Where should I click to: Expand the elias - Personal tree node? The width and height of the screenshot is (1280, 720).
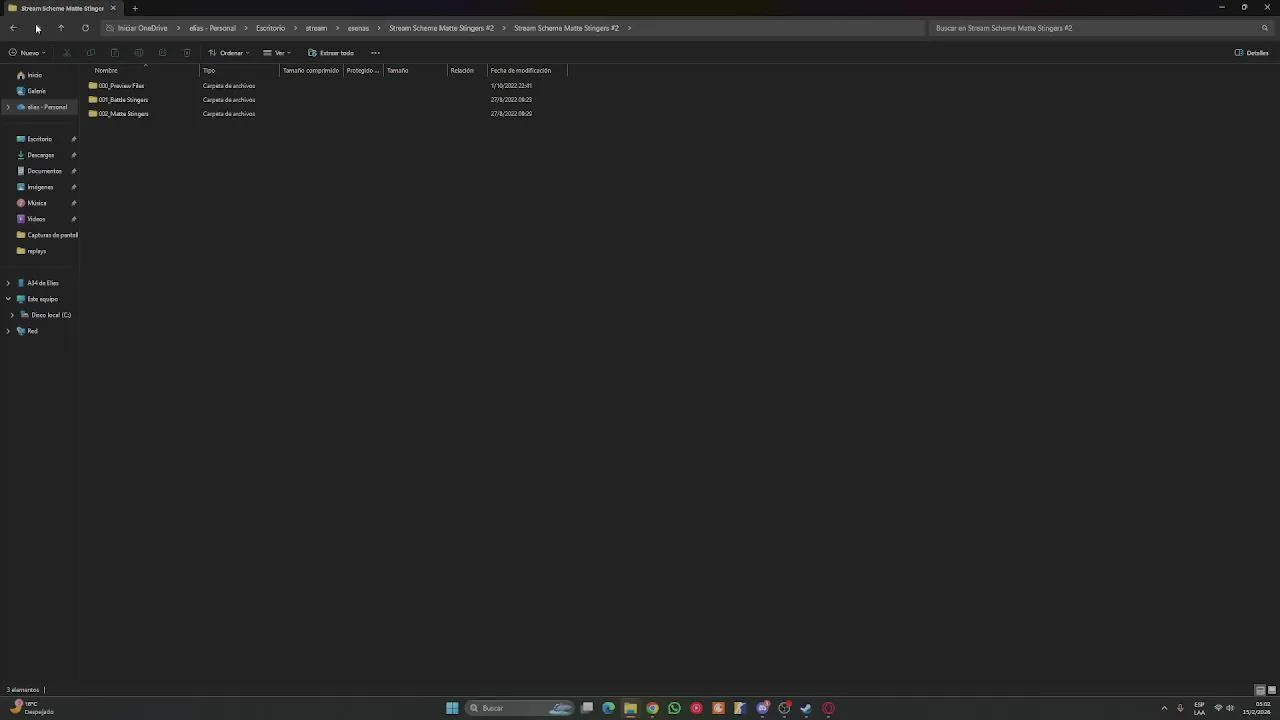[x=8, y=107]
